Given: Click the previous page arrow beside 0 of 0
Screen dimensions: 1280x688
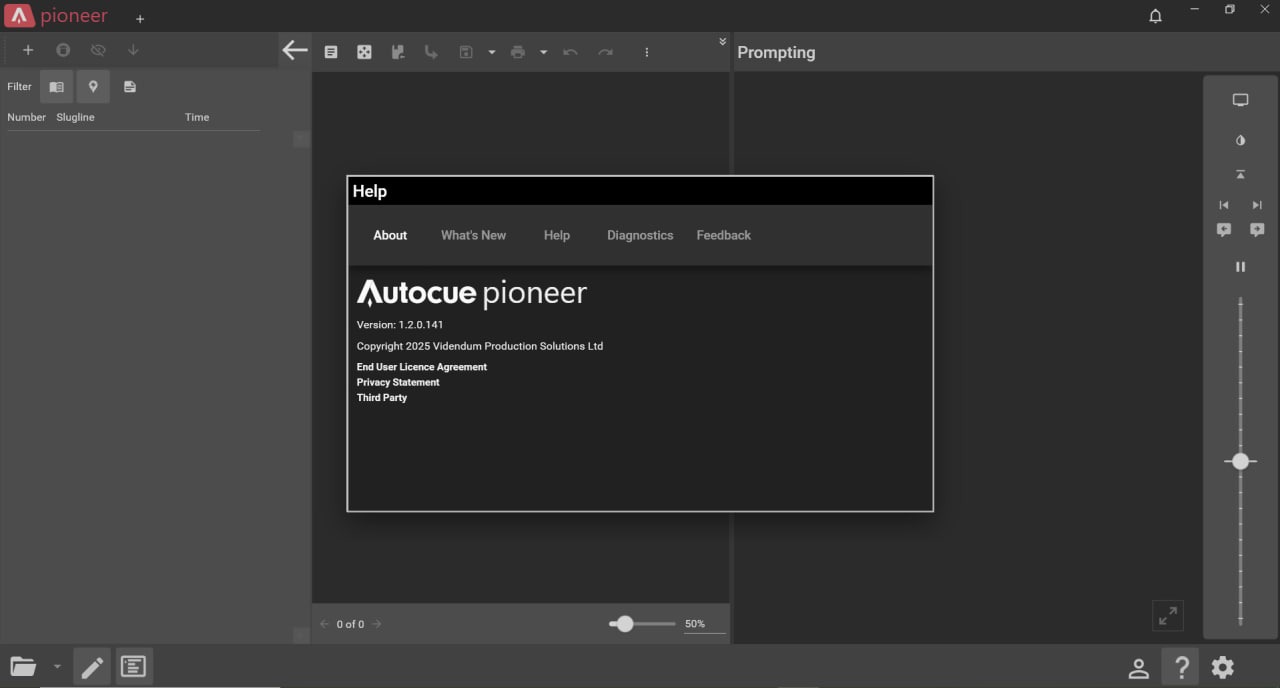Looking at the screenshot, I should [x=325, y=624].
